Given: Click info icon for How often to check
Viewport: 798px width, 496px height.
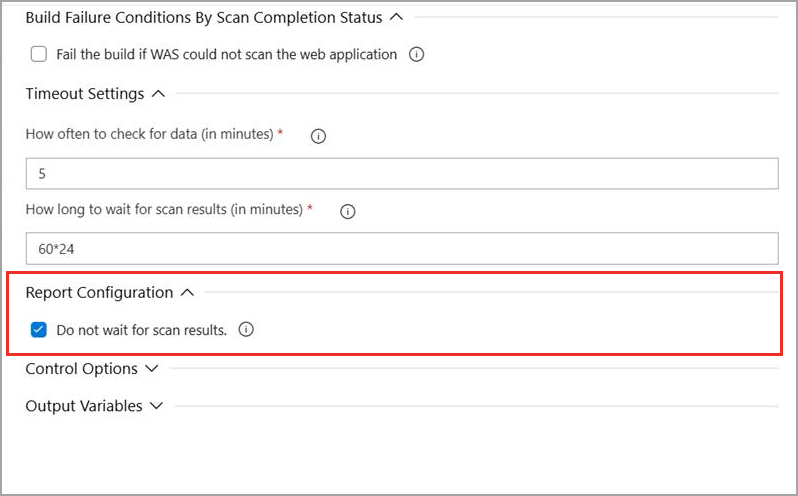Looking at the screenshot, I should [x=319, y=136].
